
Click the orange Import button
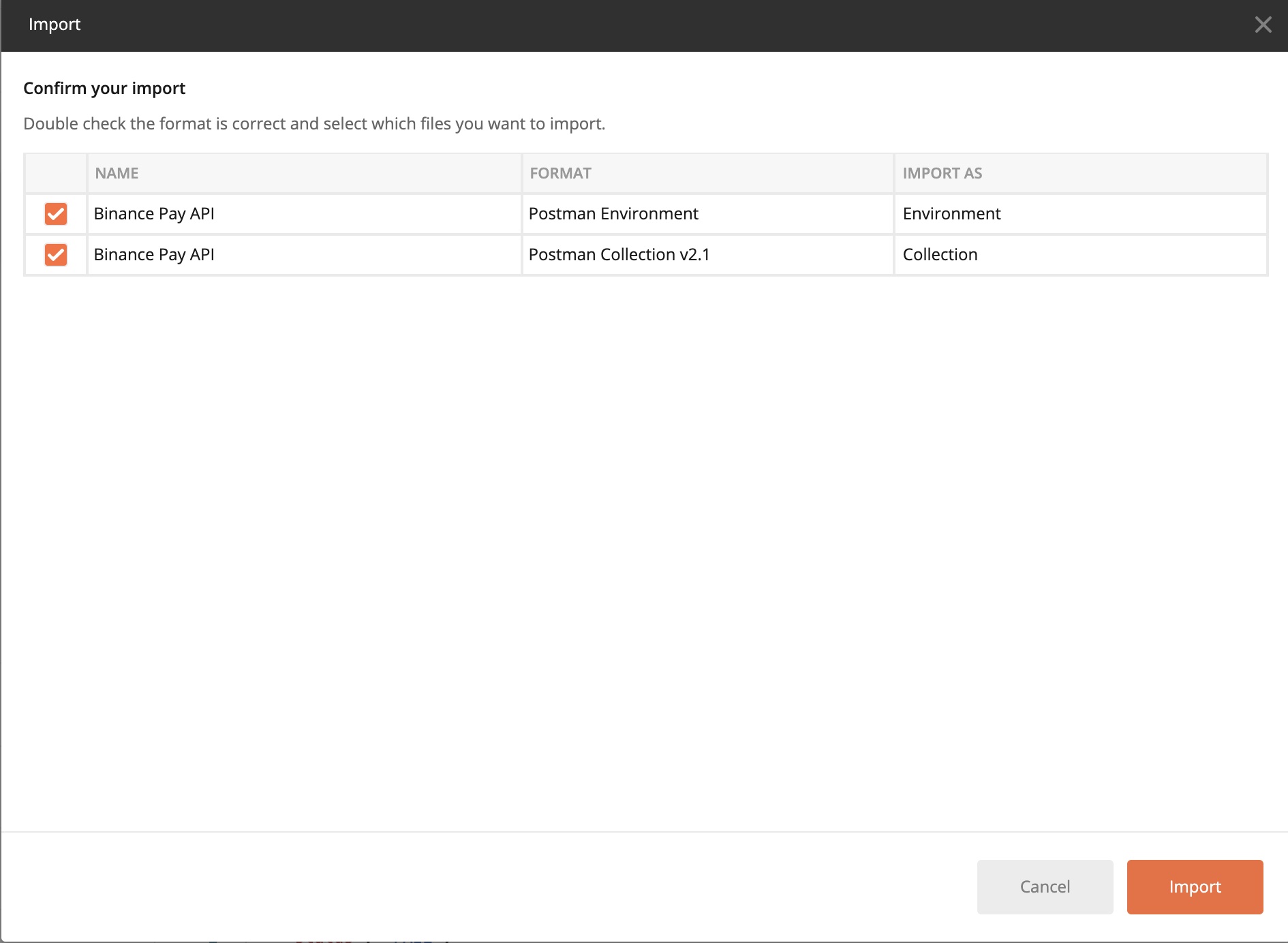coord(1195,886)
